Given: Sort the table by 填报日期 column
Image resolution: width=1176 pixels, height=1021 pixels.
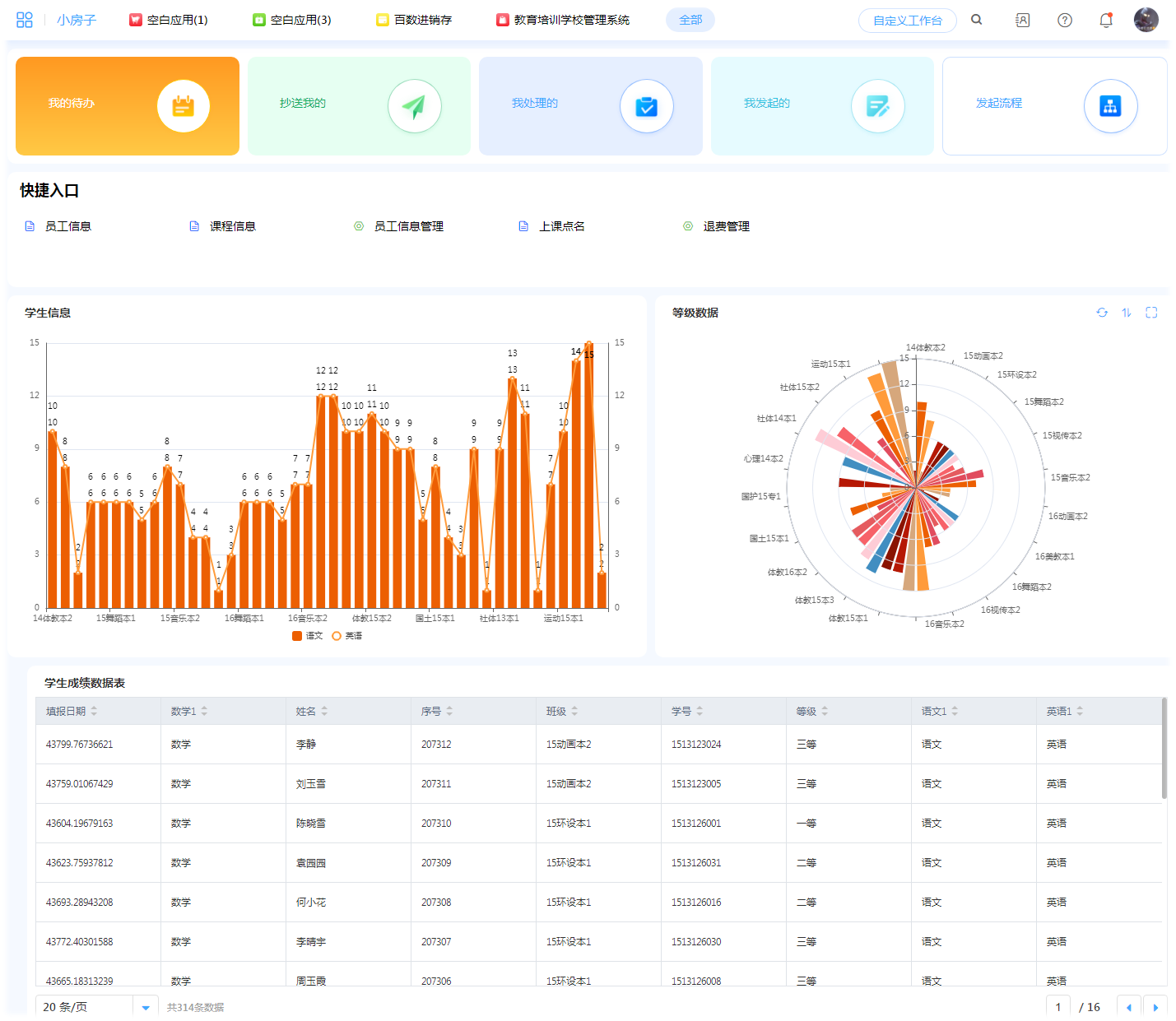Looking at the screenshot, I should click(94, 711).
